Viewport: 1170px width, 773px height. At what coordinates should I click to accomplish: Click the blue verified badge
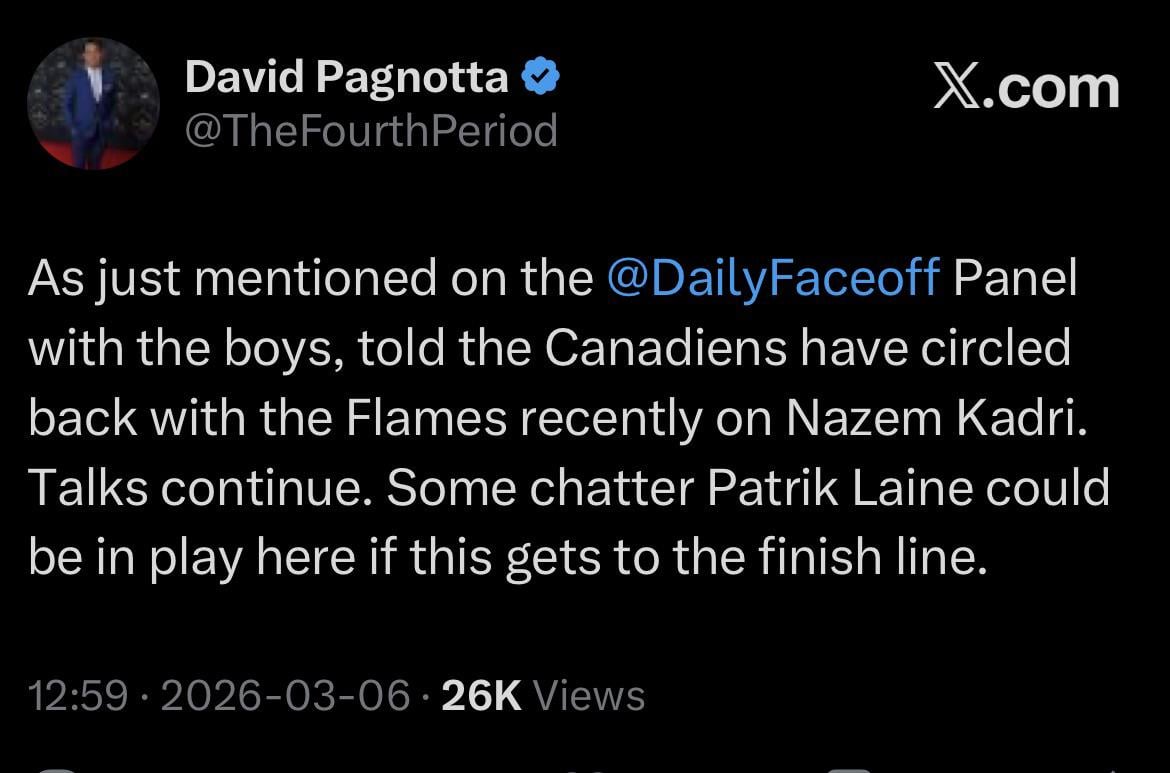click(x=541, y=77)
